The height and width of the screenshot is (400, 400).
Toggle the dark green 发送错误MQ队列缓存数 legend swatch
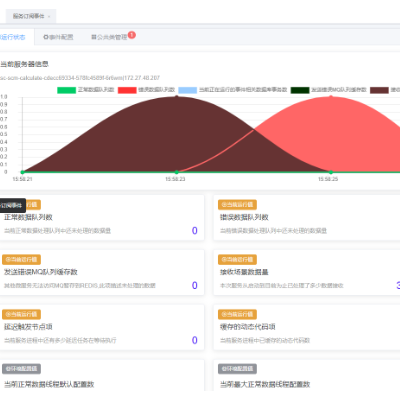coord(300,90)
